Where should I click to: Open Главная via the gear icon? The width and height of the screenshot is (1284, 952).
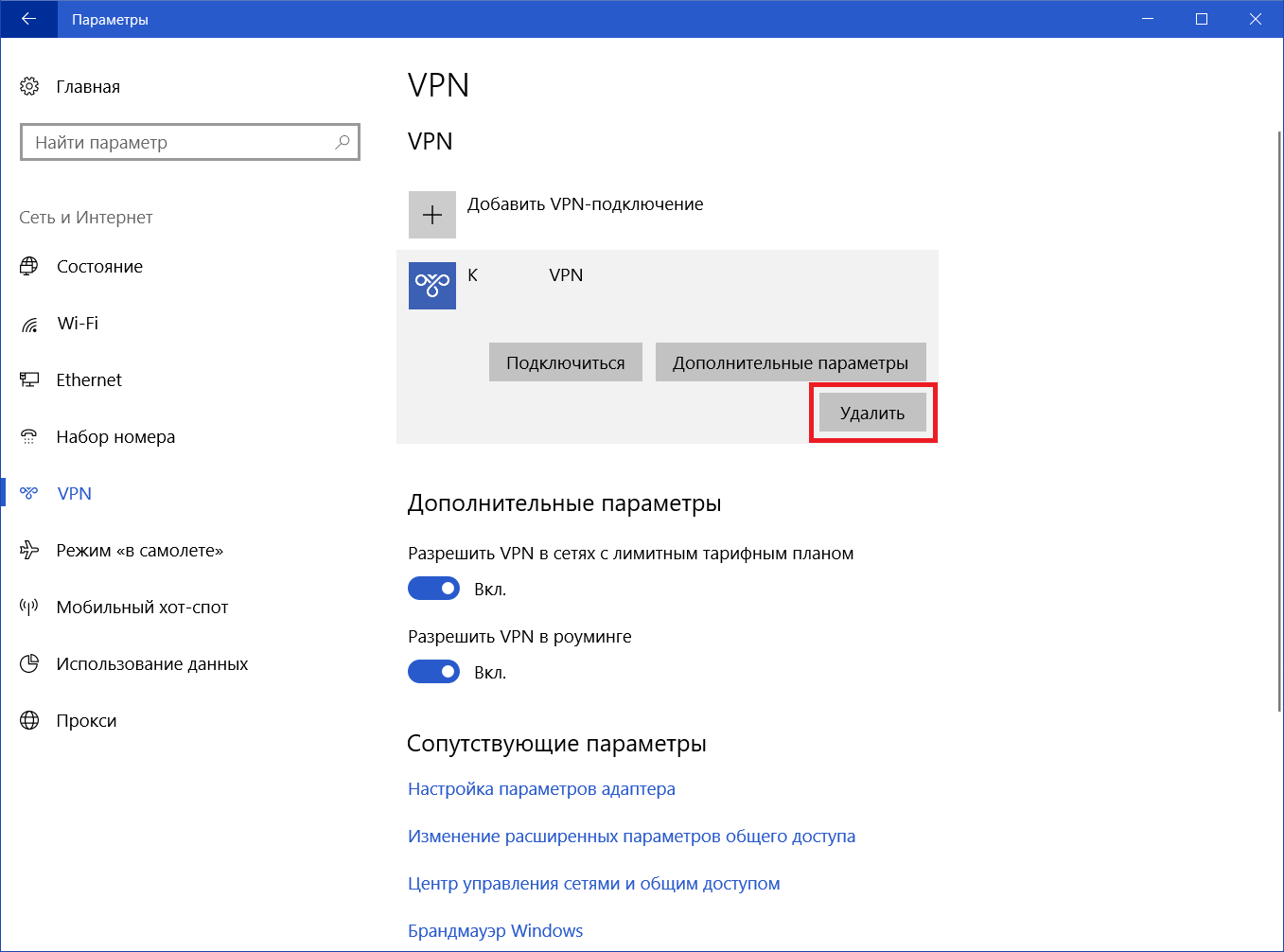pyautogui.click(x=29, y=86)
